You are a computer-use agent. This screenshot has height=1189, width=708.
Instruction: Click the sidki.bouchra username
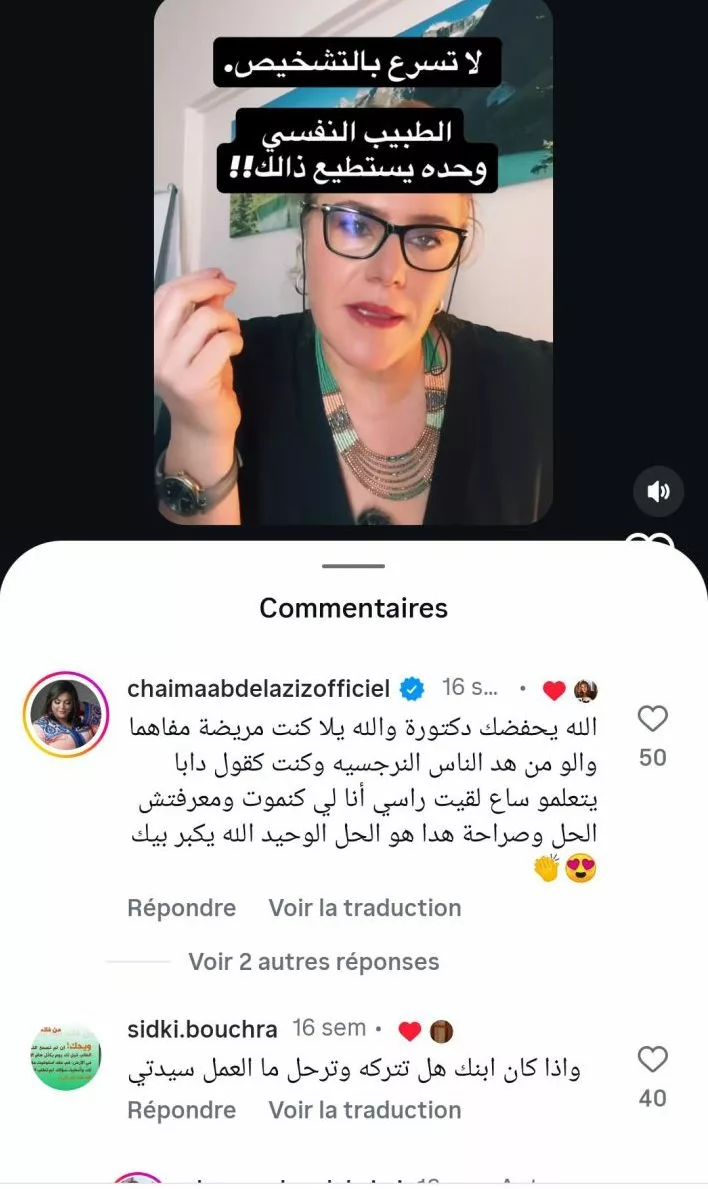tap(202, 1029)
